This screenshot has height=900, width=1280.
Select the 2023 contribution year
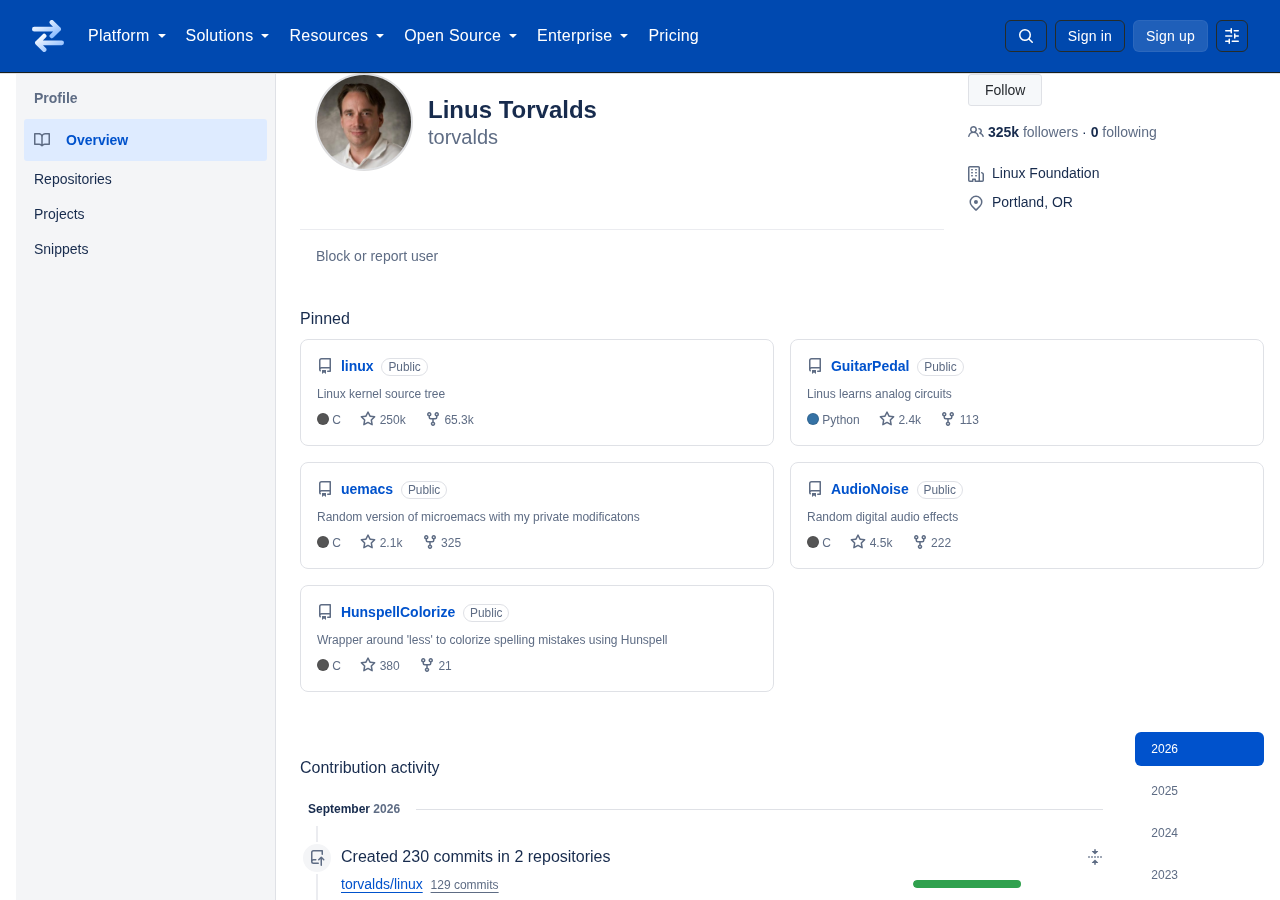(1199, 875)
